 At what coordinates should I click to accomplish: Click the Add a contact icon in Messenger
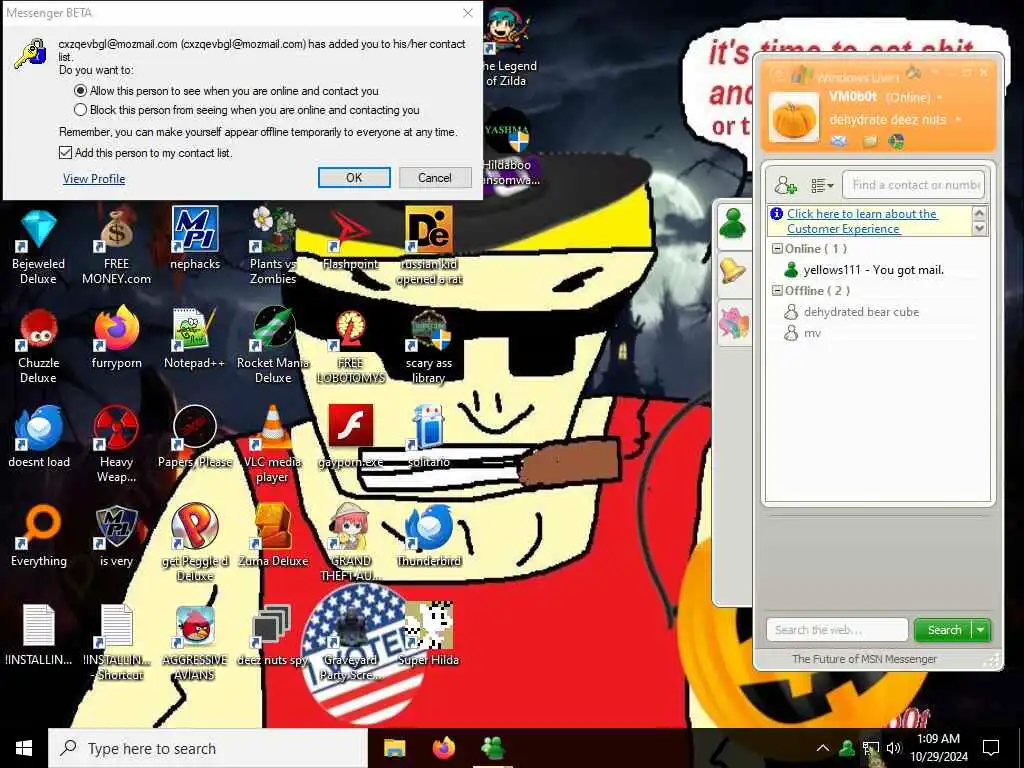point(785,185)
